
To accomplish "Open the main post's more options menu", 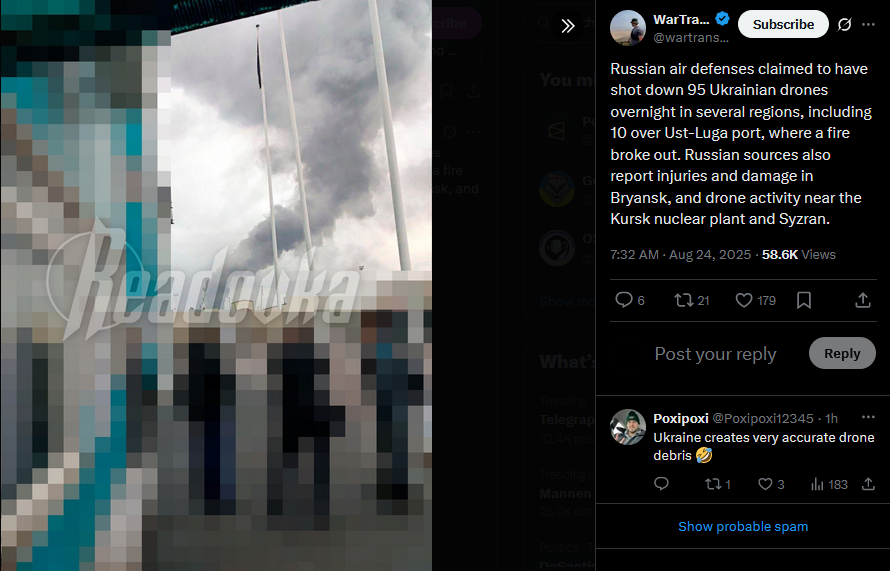I will 868,24.
